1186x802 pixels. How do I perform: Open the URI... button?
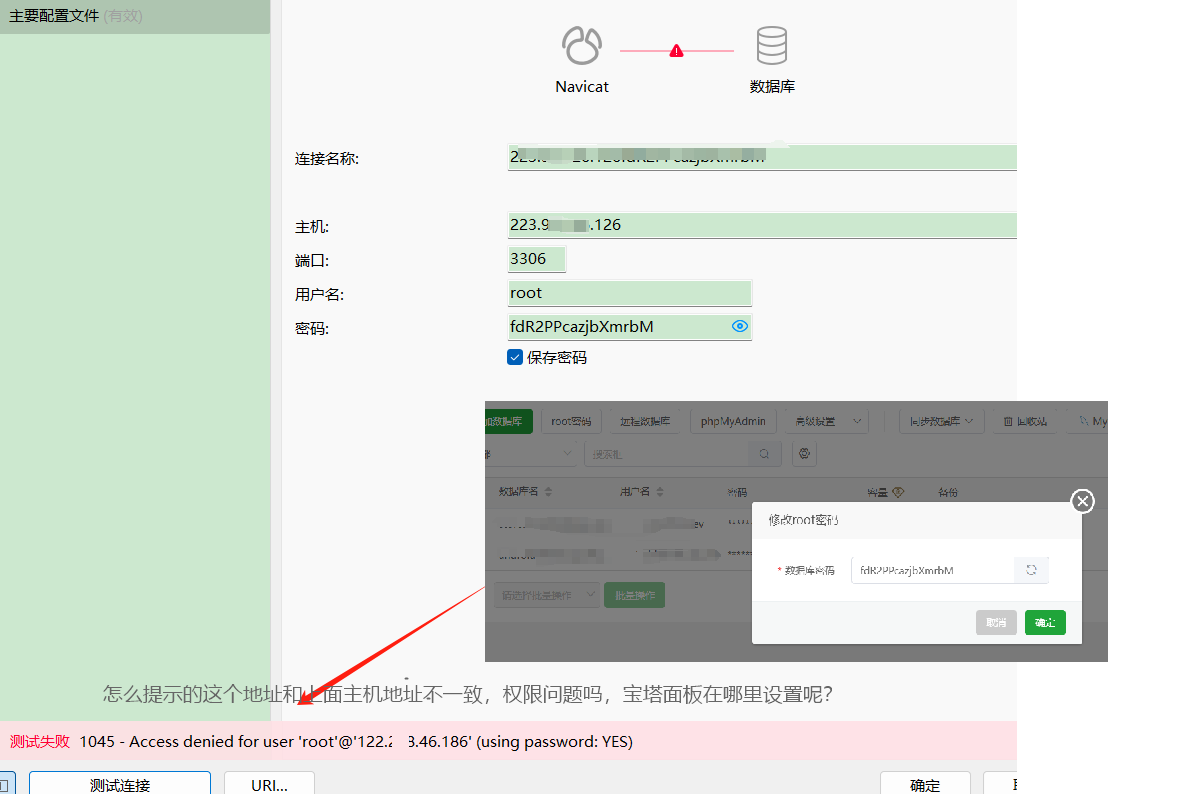click(x=269, y=785)
